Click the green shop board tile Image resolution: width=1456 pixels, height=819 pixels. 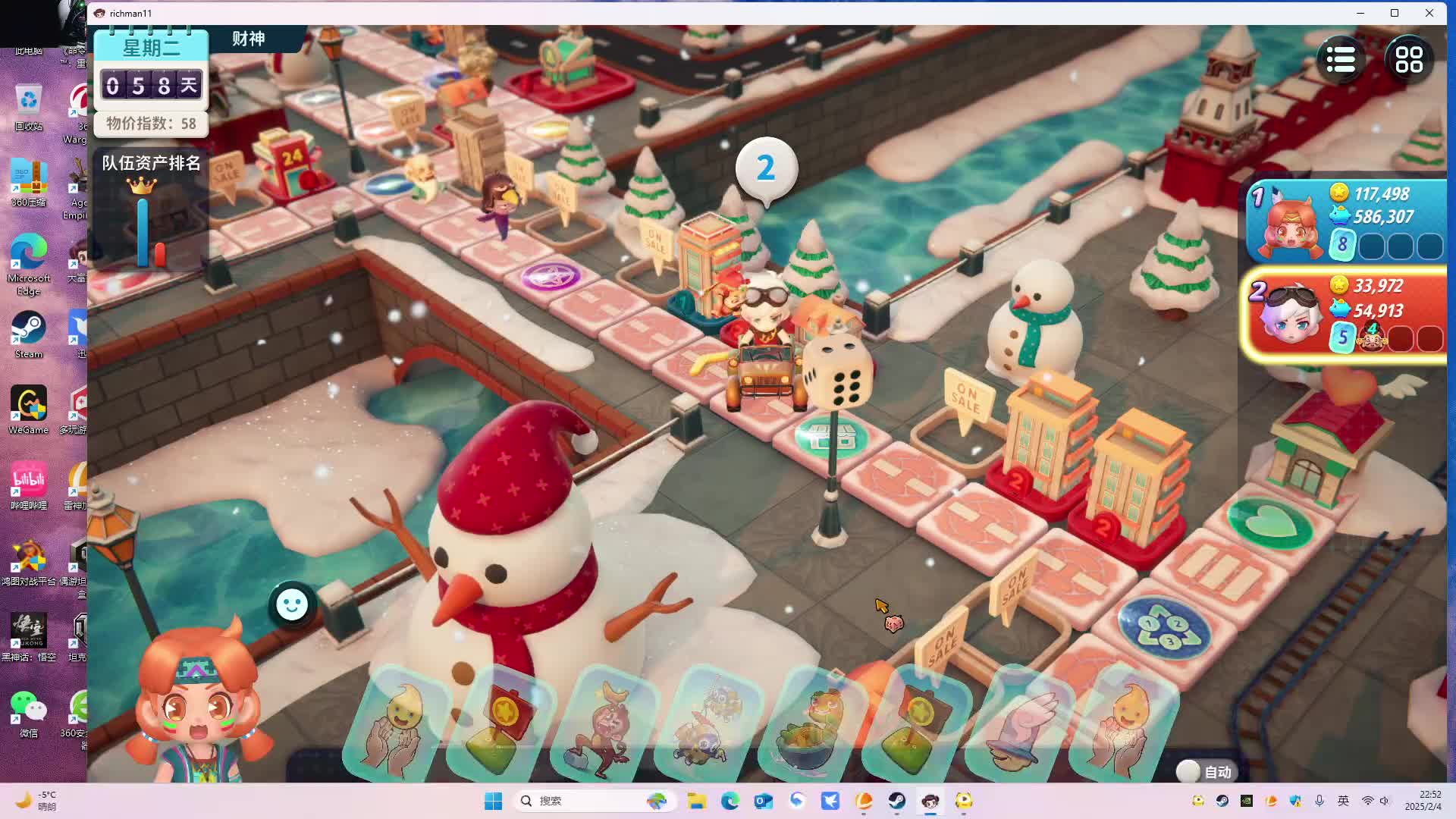[831, 436]
